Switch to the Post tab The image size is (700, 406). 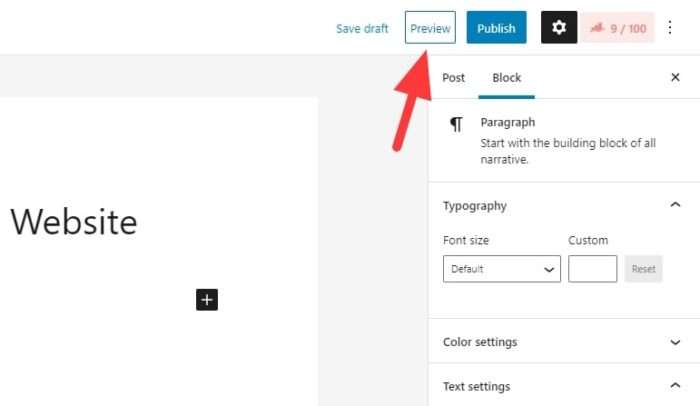(454, 78)
